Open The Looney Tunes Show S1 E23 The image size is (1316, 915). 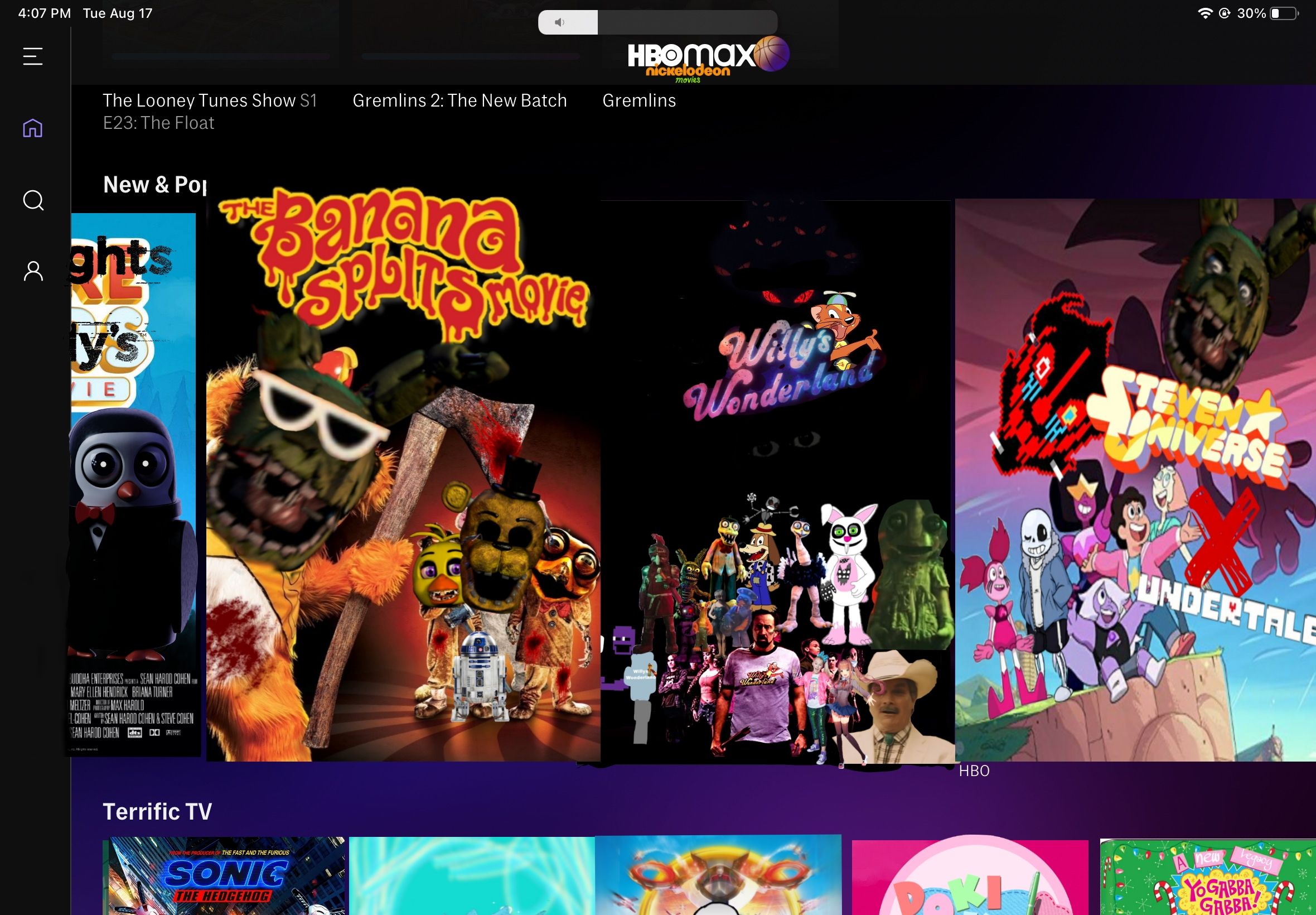(210, 111)
